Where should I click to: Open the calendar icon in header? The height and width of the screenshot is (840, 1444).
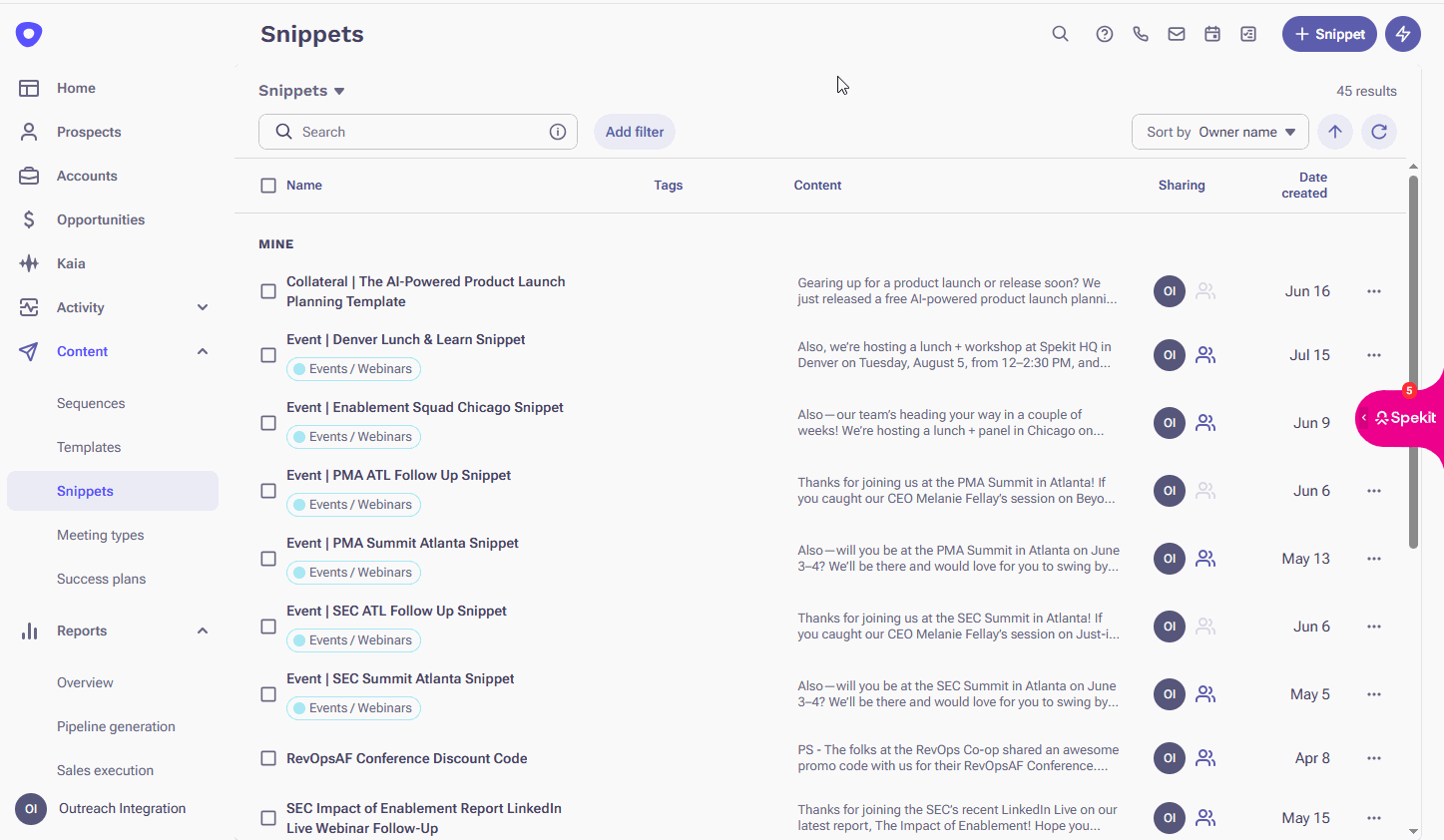(x=1212, y=34)
